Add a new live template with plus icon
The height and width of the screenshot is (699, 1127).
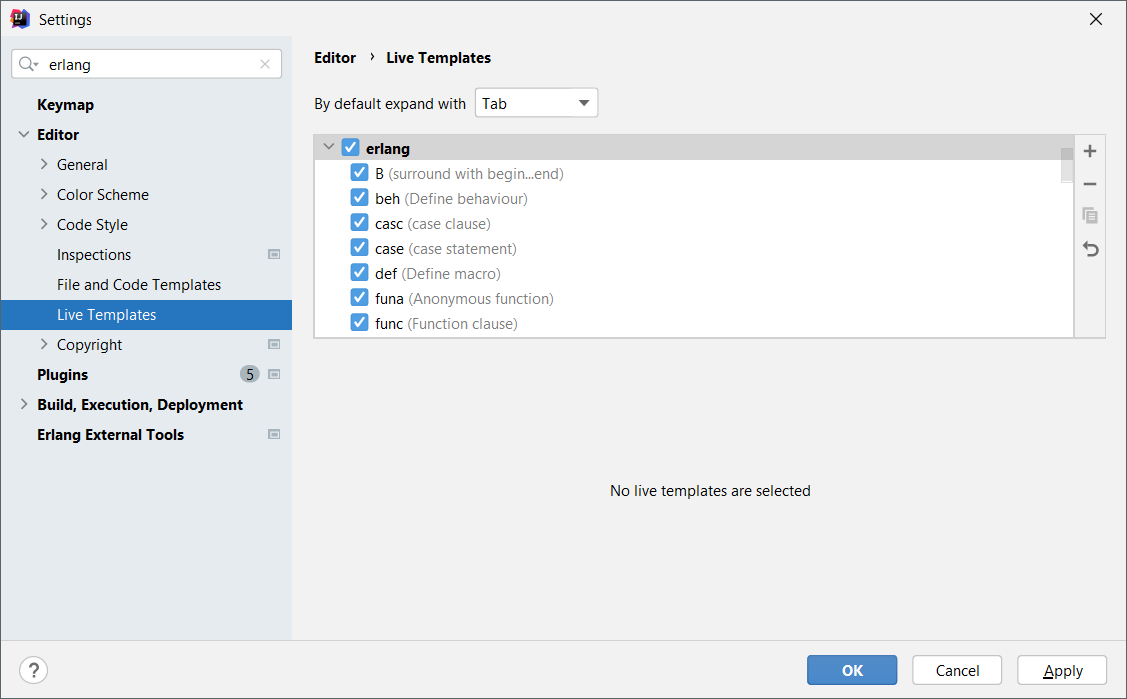pyautogui.click(x=1090, y=151)
